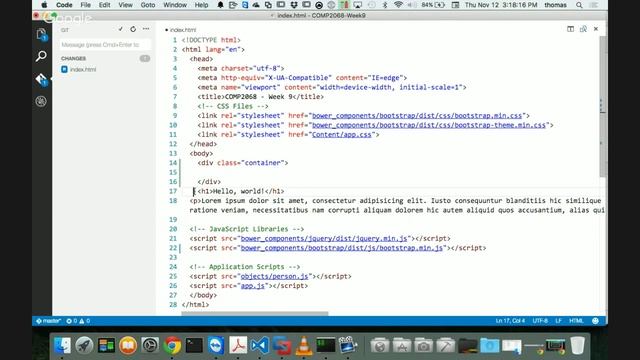
Task: Open the File menu
Action: tap(85, 5)
